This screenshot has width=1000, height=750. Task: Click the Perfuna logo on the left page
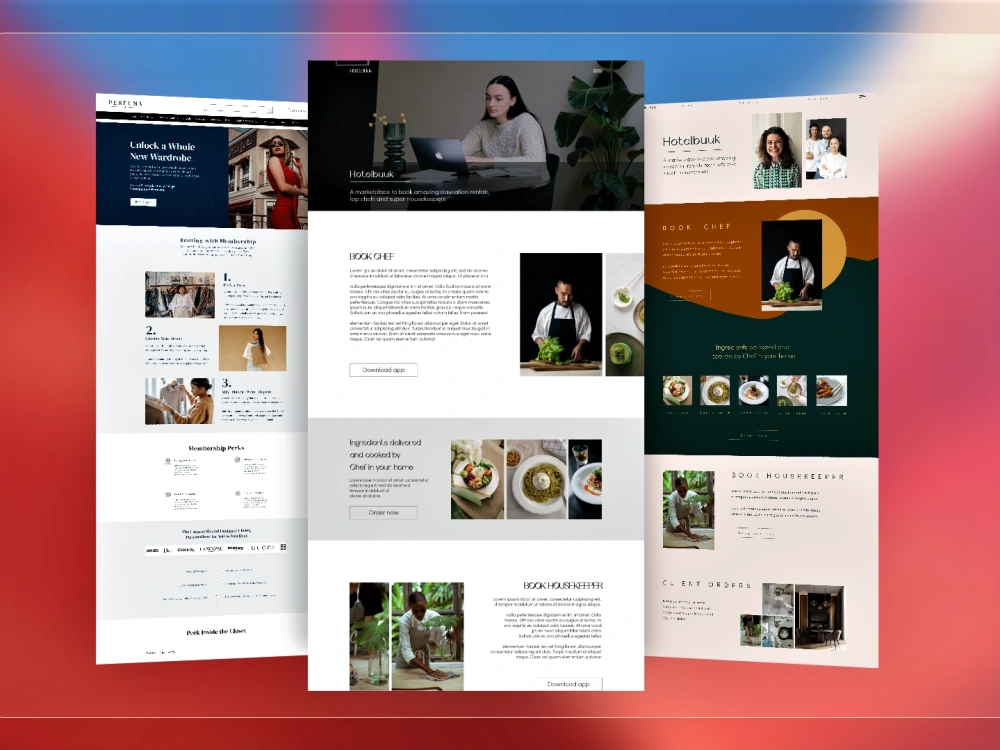click(125, 103)
